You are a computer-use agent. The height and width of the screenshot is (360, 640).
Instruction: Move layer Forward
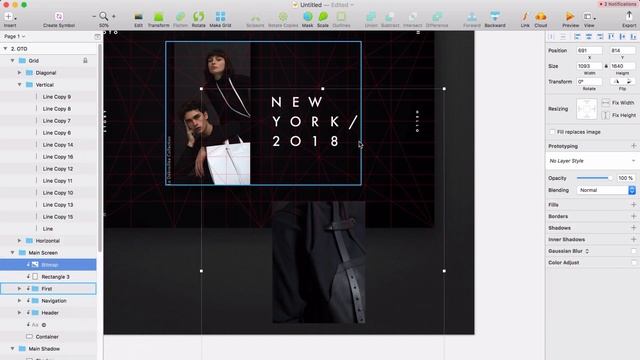coord(472,19)
